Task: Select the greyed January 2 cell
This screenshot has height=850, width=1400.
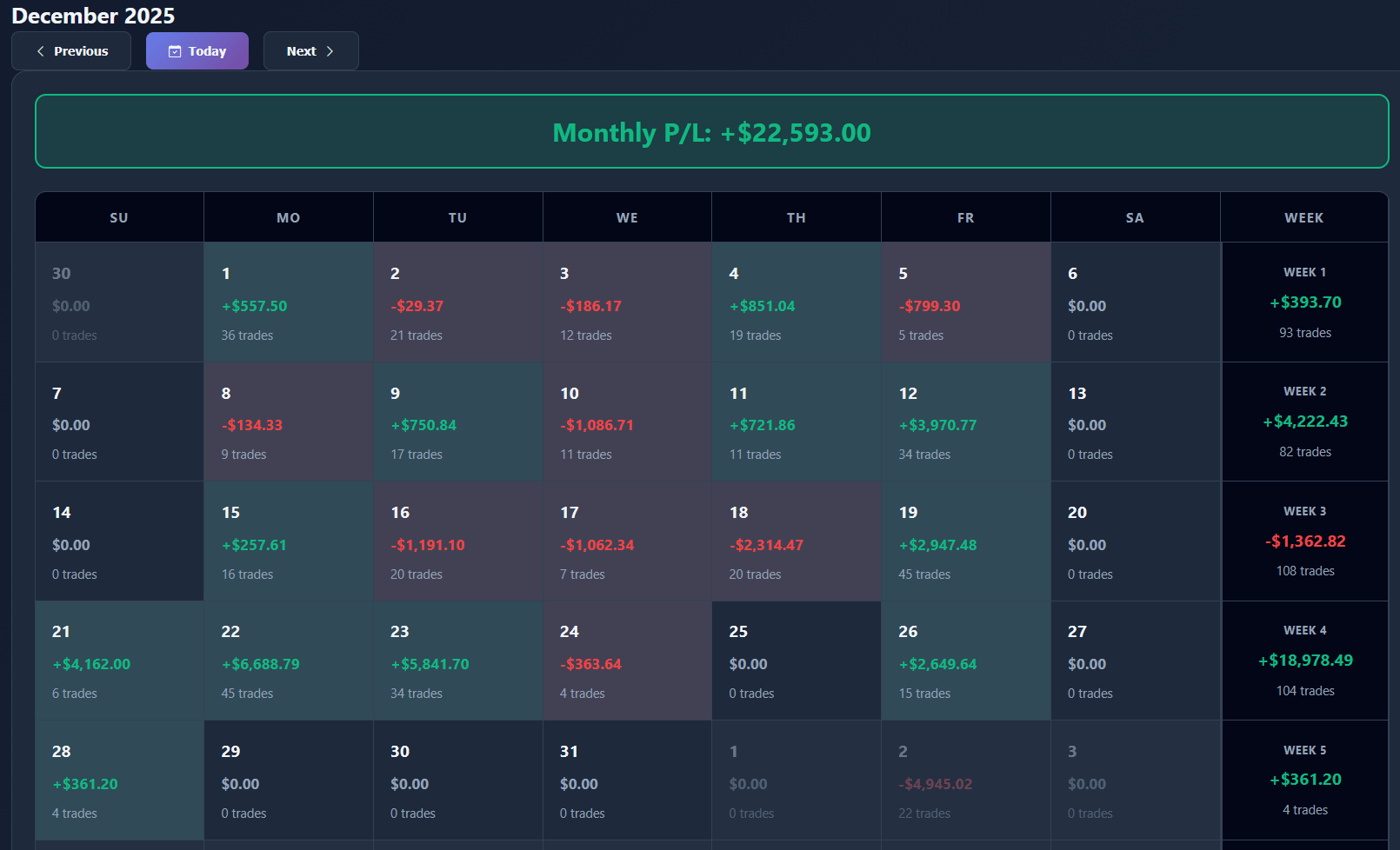Action: click(965, 780)
